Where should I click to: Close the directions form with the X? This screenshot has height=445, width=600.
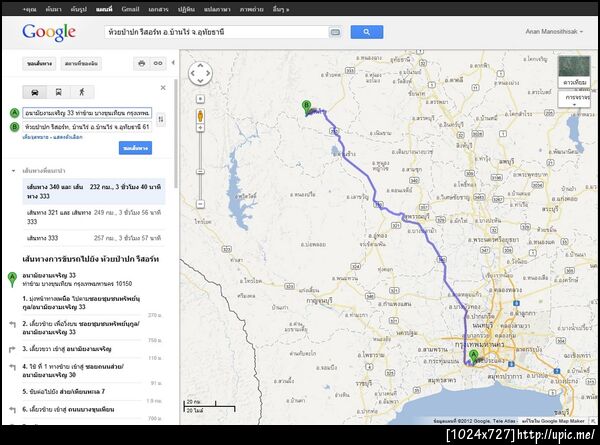tap(163, 88)
